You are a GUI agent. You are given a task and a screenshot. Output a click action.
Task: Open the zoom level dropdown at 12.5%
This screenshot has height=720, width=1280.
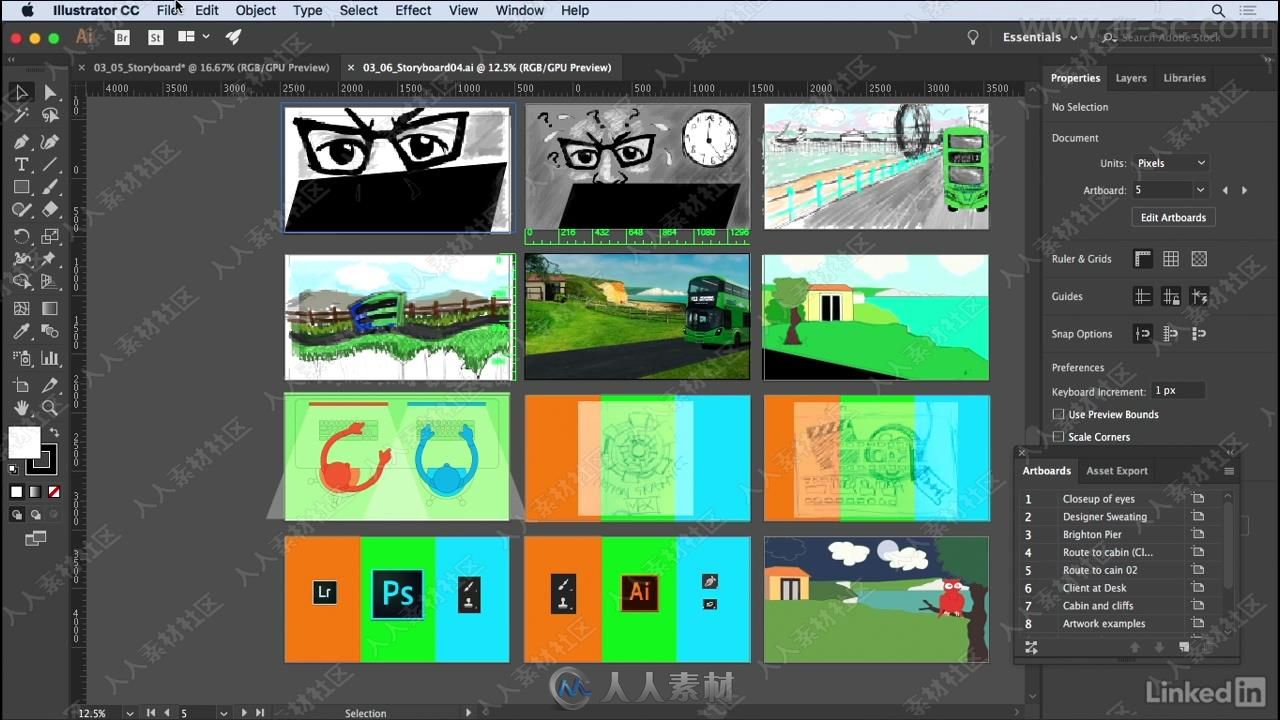click(x=130, y=713)
